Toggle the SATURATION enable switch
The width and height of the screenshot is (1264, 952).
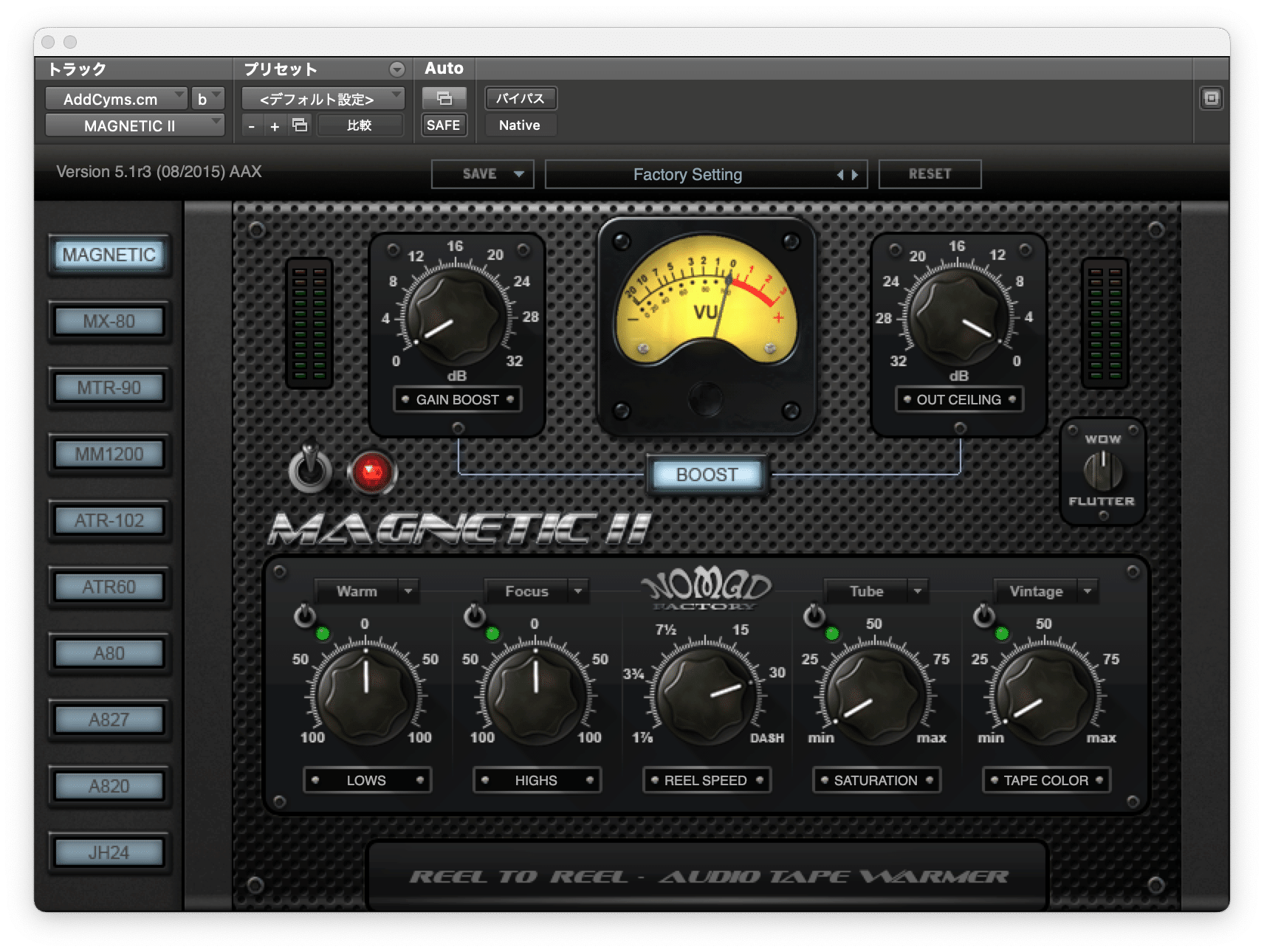[x=814, y=615]
